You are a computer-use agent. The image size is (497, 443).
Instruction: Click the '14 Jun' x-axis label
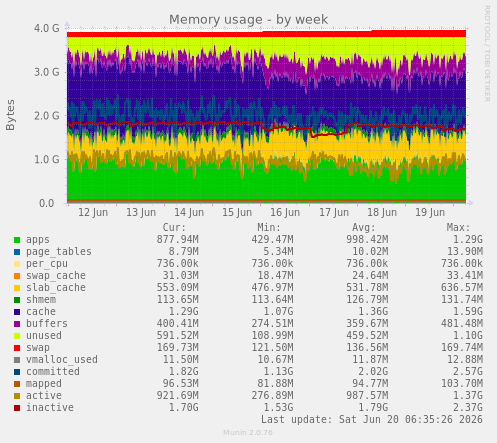189,212
